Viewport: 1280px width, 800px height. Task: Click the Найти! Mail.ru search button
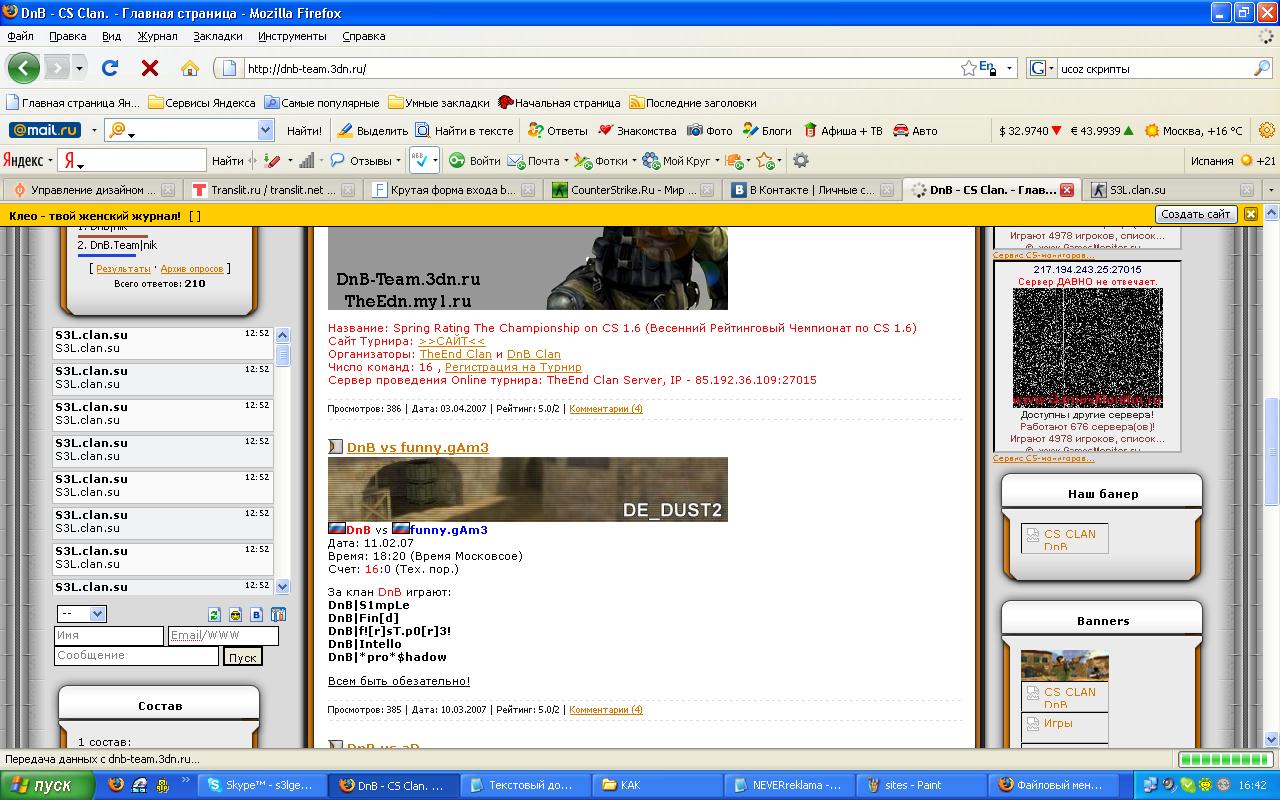pos(304,130)
